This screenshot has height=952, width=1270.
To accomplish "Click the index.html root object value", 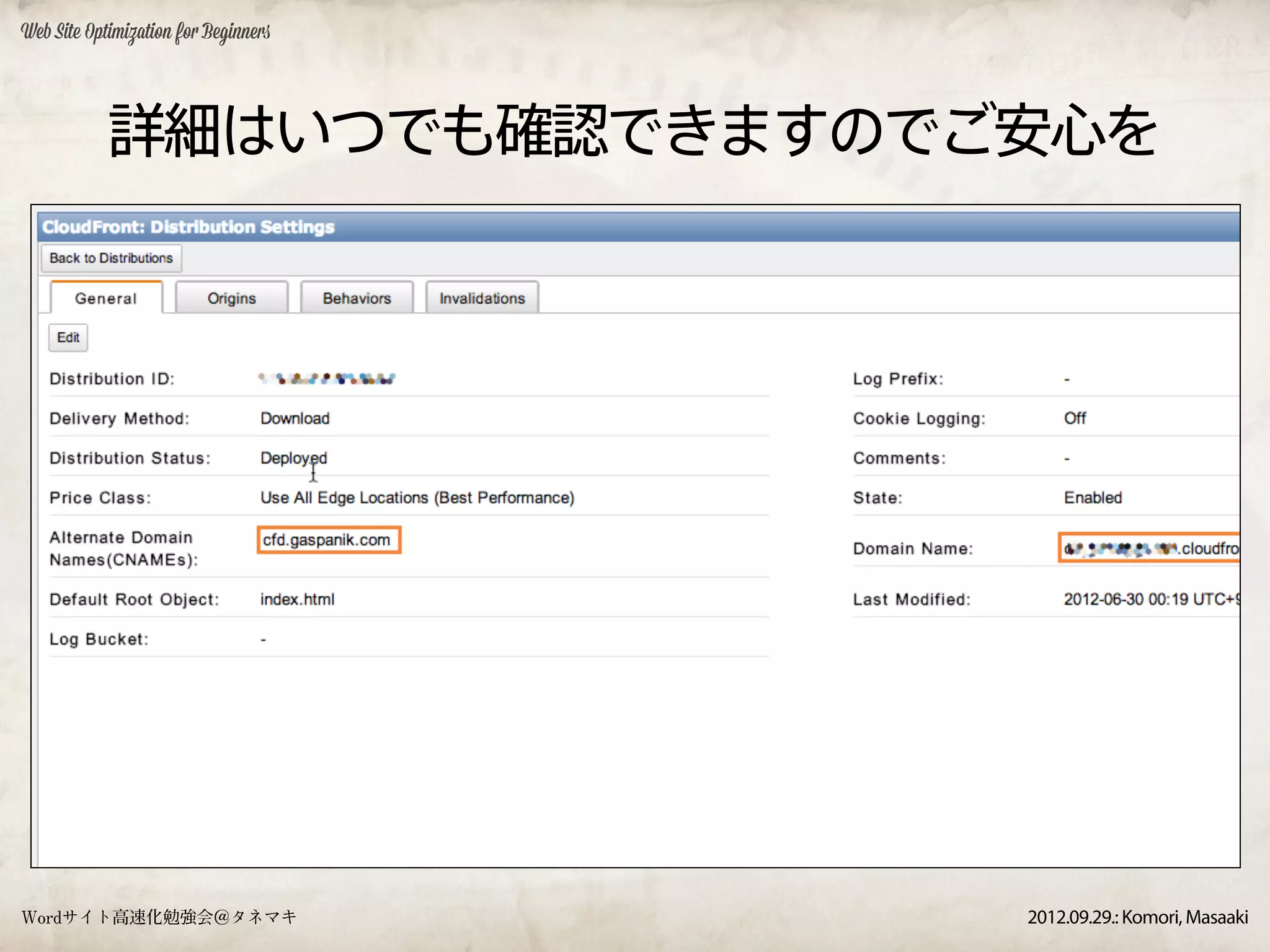I will (297, 599).
